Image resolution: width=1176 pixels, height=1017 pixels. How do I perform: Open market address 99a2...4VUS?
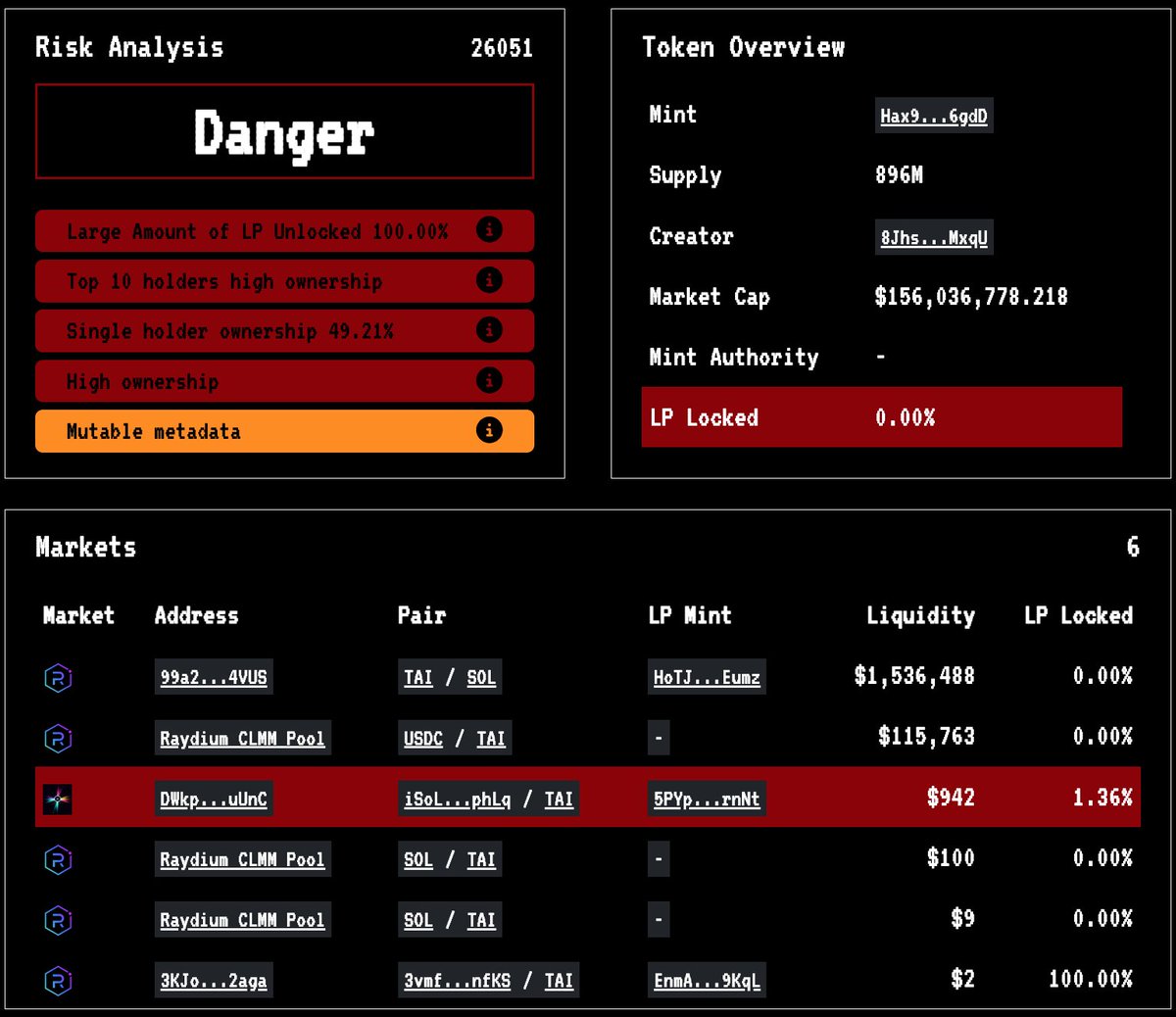213,677
